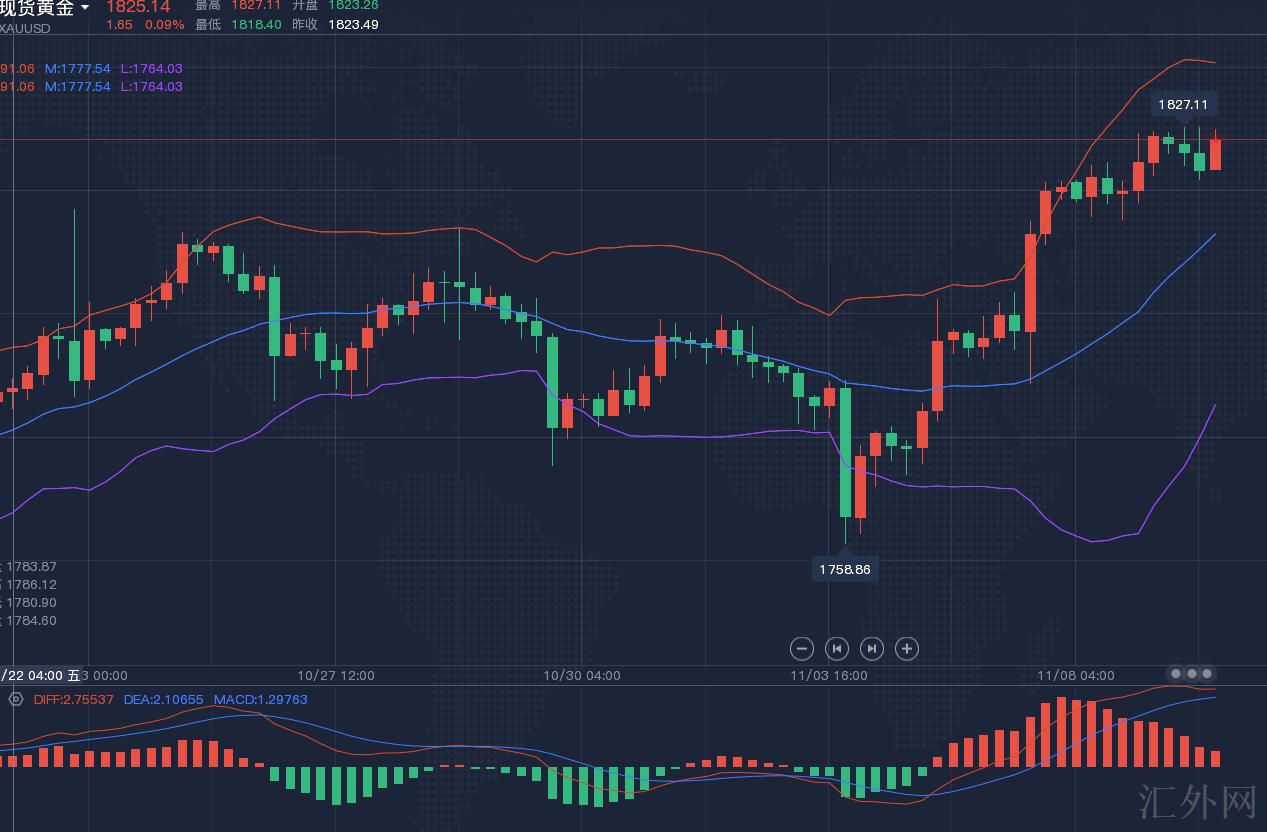Select the 11/08 04:00 time axis marker

pos(1075,676)
